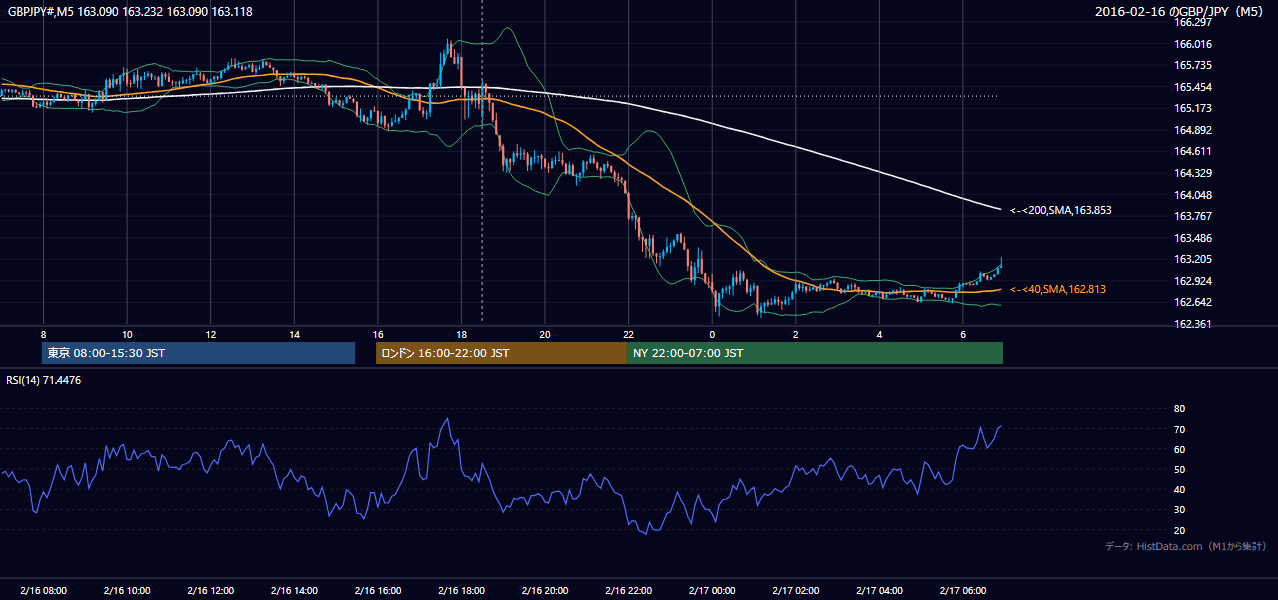Click hour label 18 under the price chart
The height and width of the screenshot is (600, 1278).
461,334
